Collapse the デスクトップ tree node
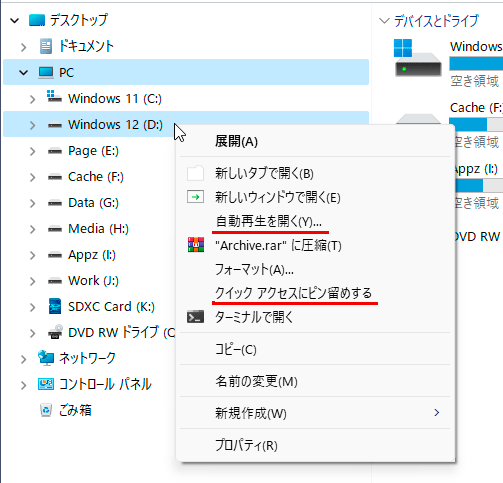Viewport: 503px width, 483px height. click(14, 21)
